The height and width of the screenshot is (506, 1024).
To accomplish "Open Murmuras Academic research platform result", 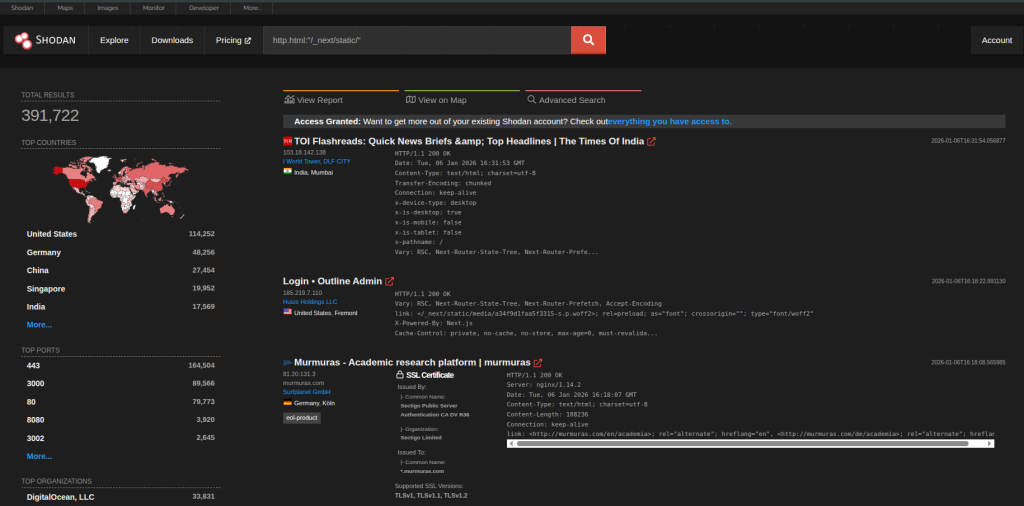I will click(413, 362).
